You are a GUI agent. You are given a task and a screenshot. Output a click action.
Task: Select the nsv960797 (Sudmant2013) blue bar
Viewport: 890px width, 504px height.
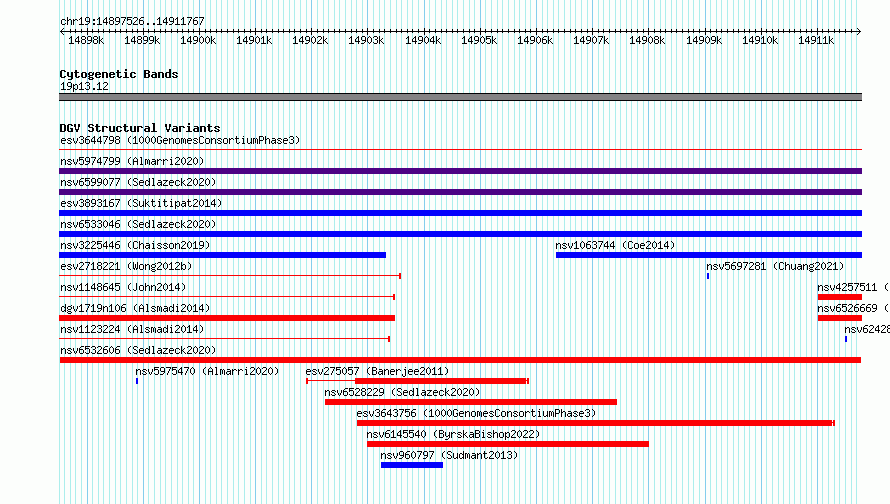tap(412, 465)
